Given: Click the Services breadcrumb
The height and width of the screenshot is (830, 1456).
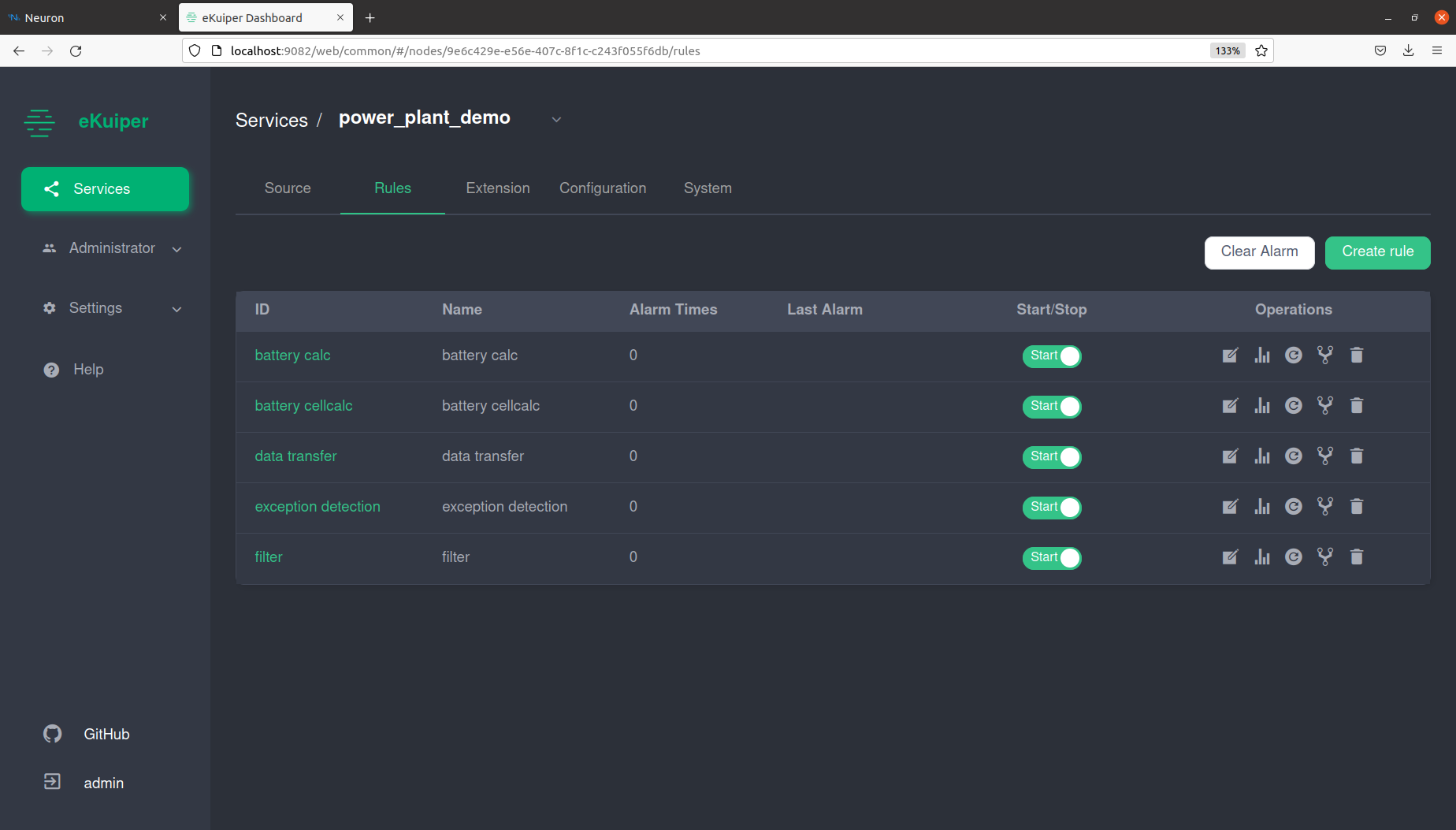Looking at the screenshot, I should click(271, 121).
